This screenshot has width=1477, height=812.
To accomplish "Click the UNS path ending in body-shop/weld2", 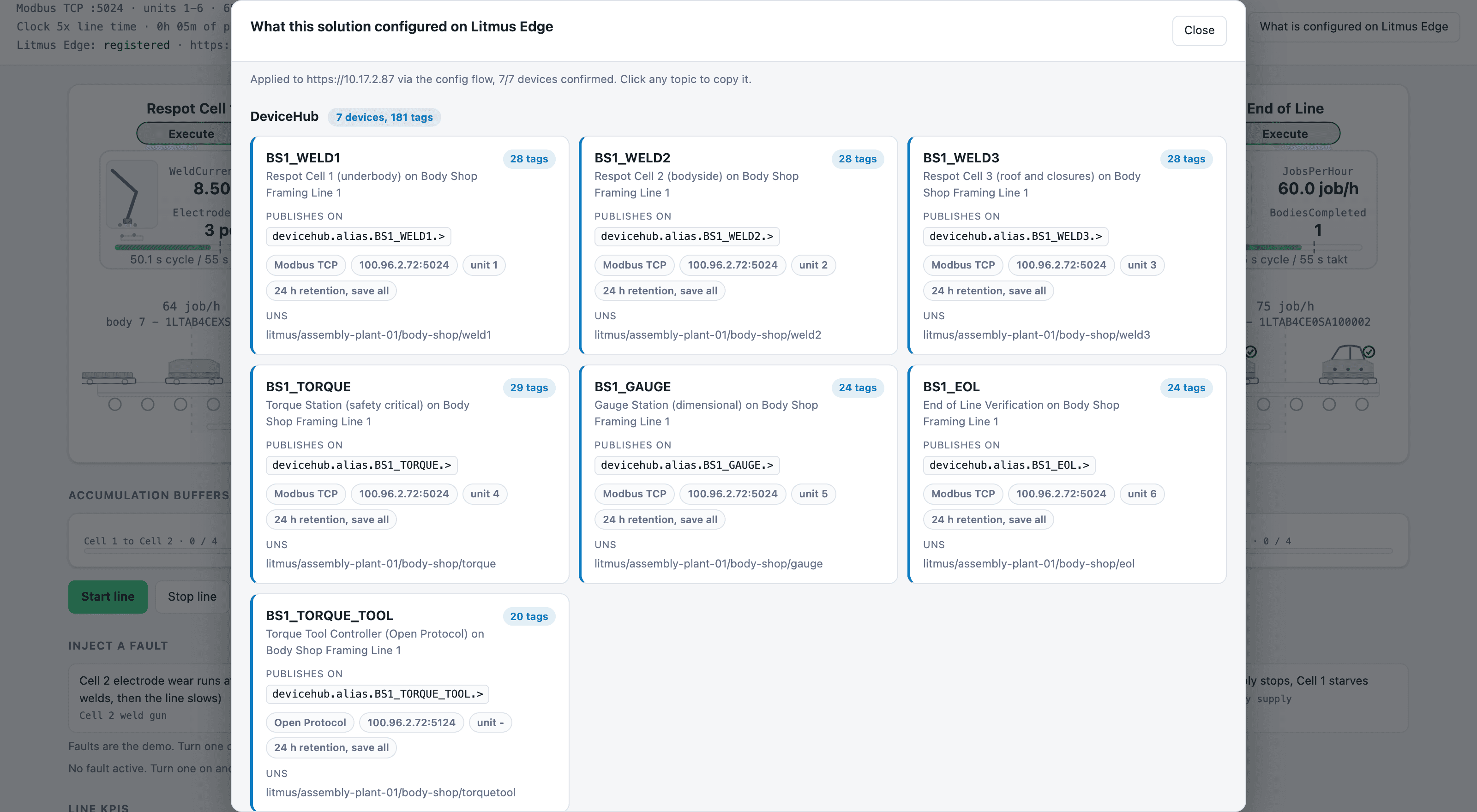I will [x=708, y=334].
